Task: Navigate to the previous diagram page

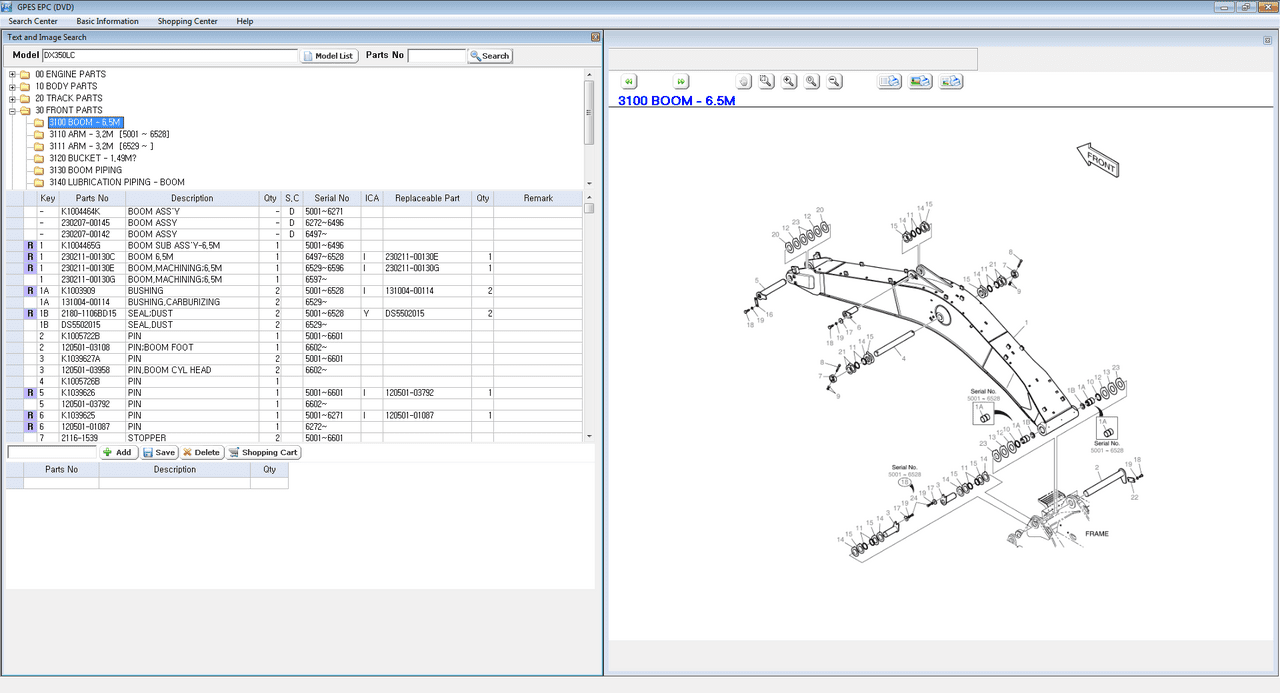Action: 628,81
